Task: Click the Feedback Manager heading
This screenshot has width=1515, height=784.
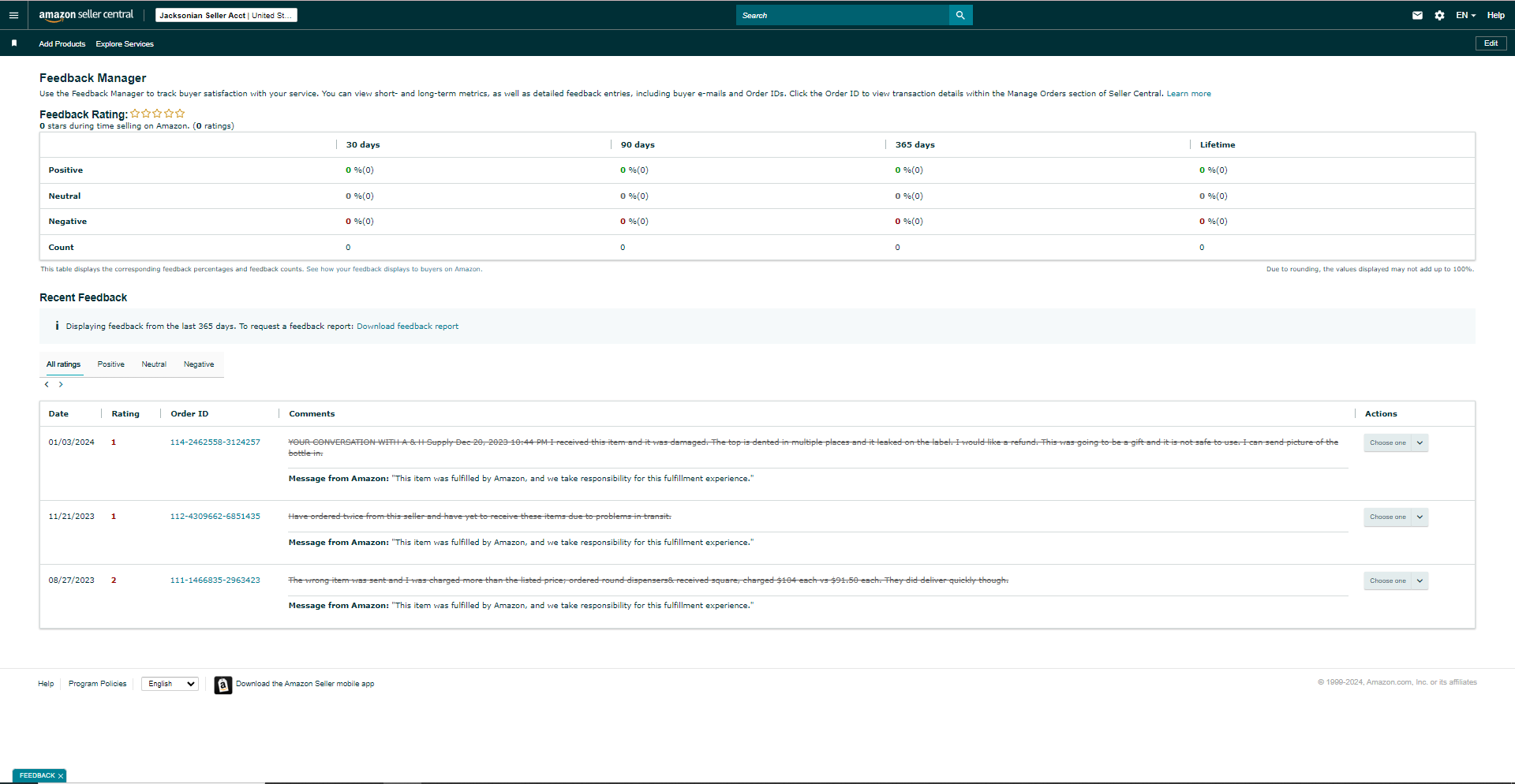Action: (x=93, y=78)
